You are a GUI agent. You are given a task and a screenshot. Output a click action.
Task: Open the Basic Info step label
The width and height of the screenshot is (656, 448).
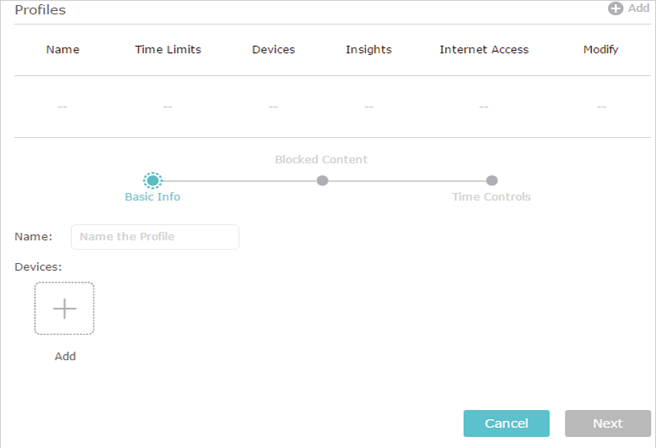coord(153,197)
